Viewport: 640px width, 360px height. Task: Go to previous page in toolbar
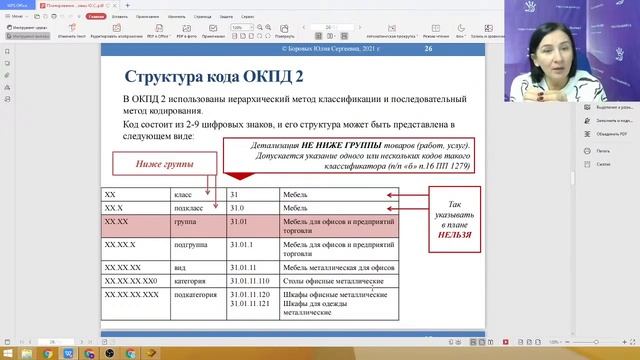point(304,27)
